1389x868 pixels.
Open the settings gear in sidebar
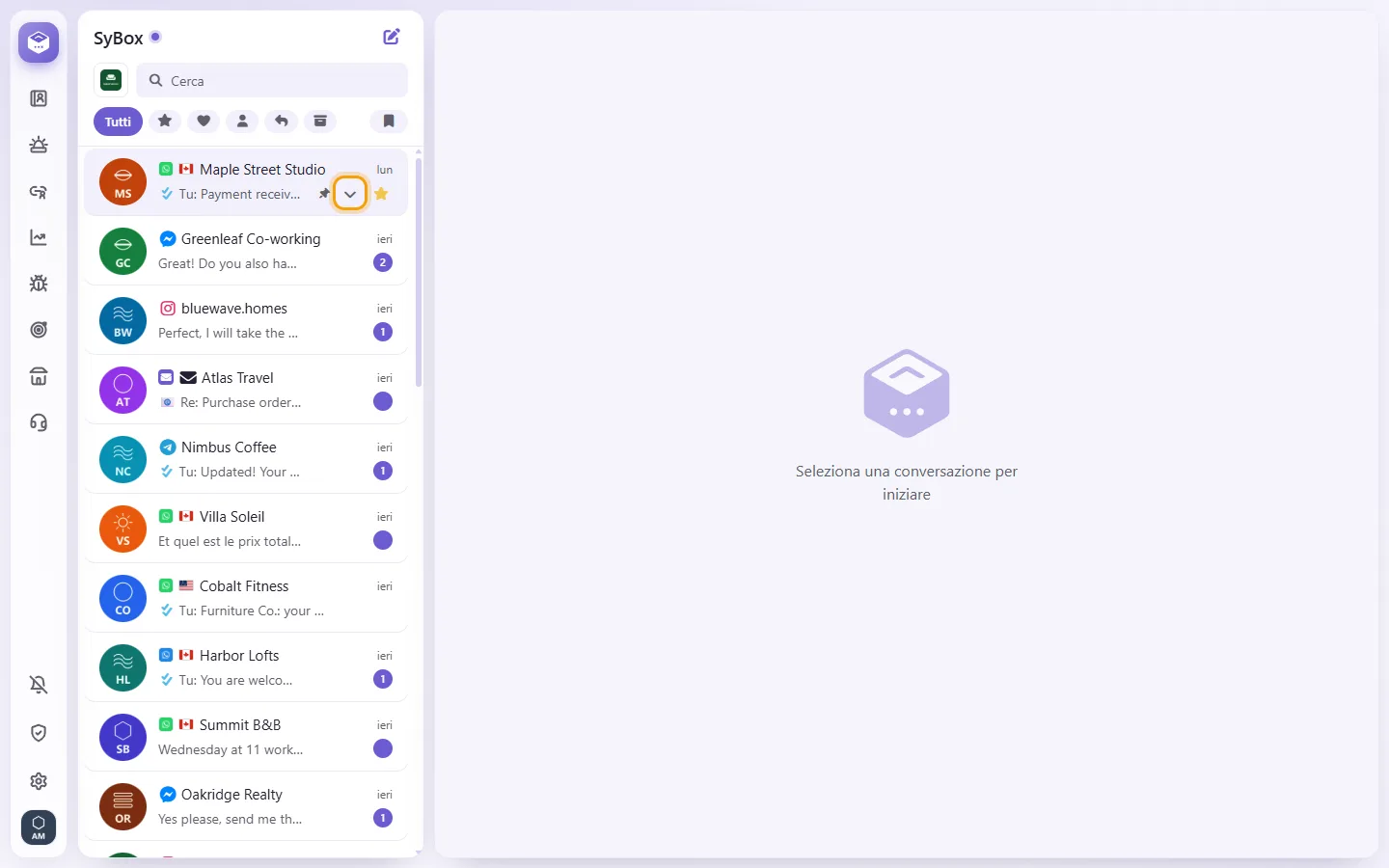click(39, 781)
